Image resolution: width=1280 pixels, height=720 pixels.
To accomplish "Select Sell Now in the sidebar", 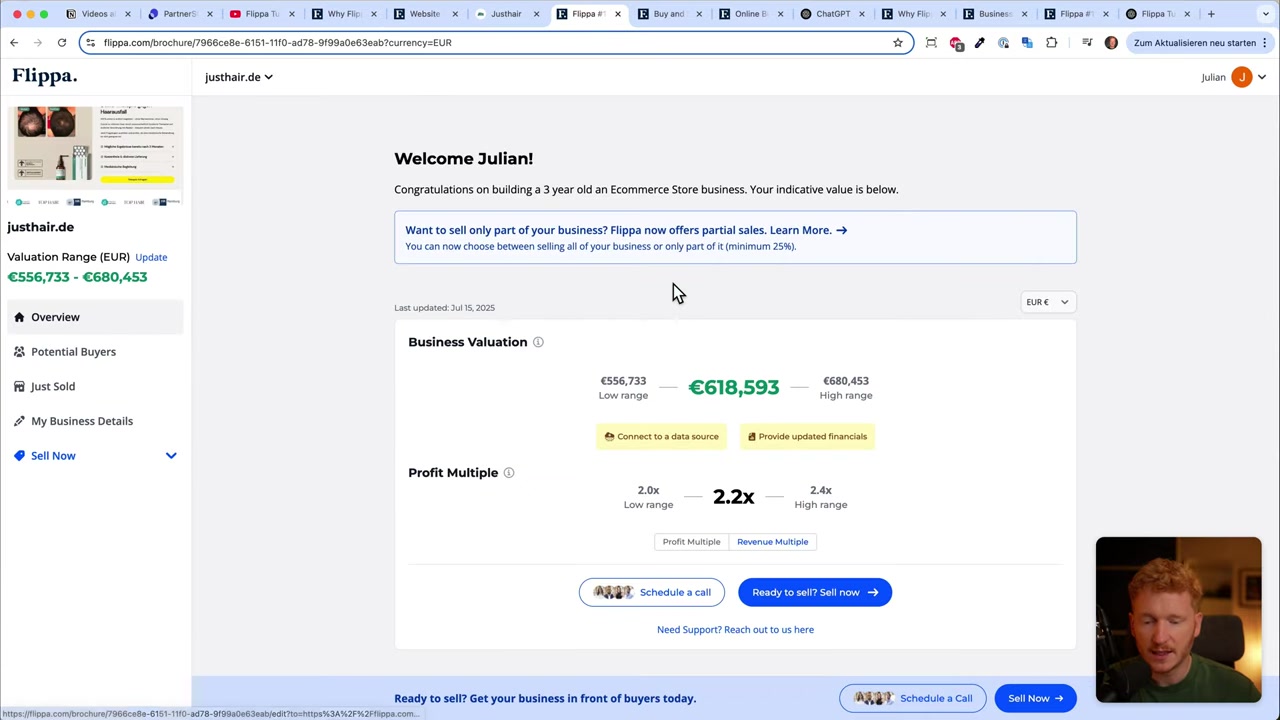I will pyautogui.click(x=53, y=456).
